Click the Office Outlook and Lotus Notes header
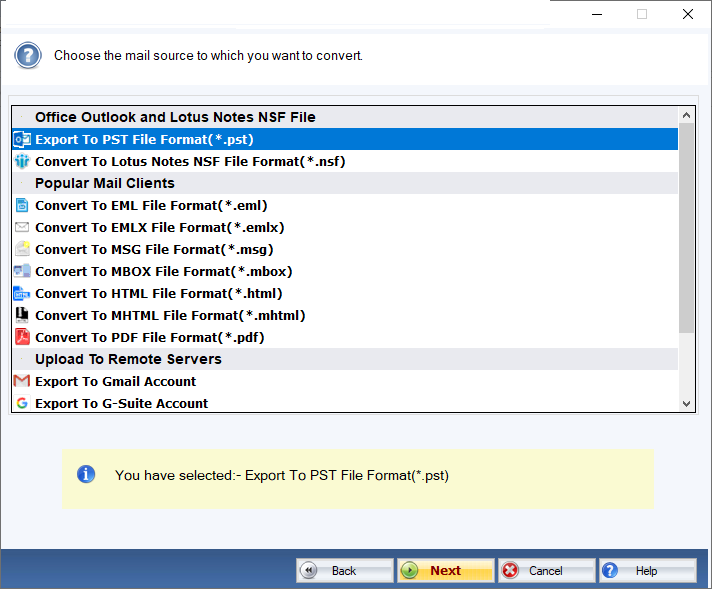 [345, 117]
